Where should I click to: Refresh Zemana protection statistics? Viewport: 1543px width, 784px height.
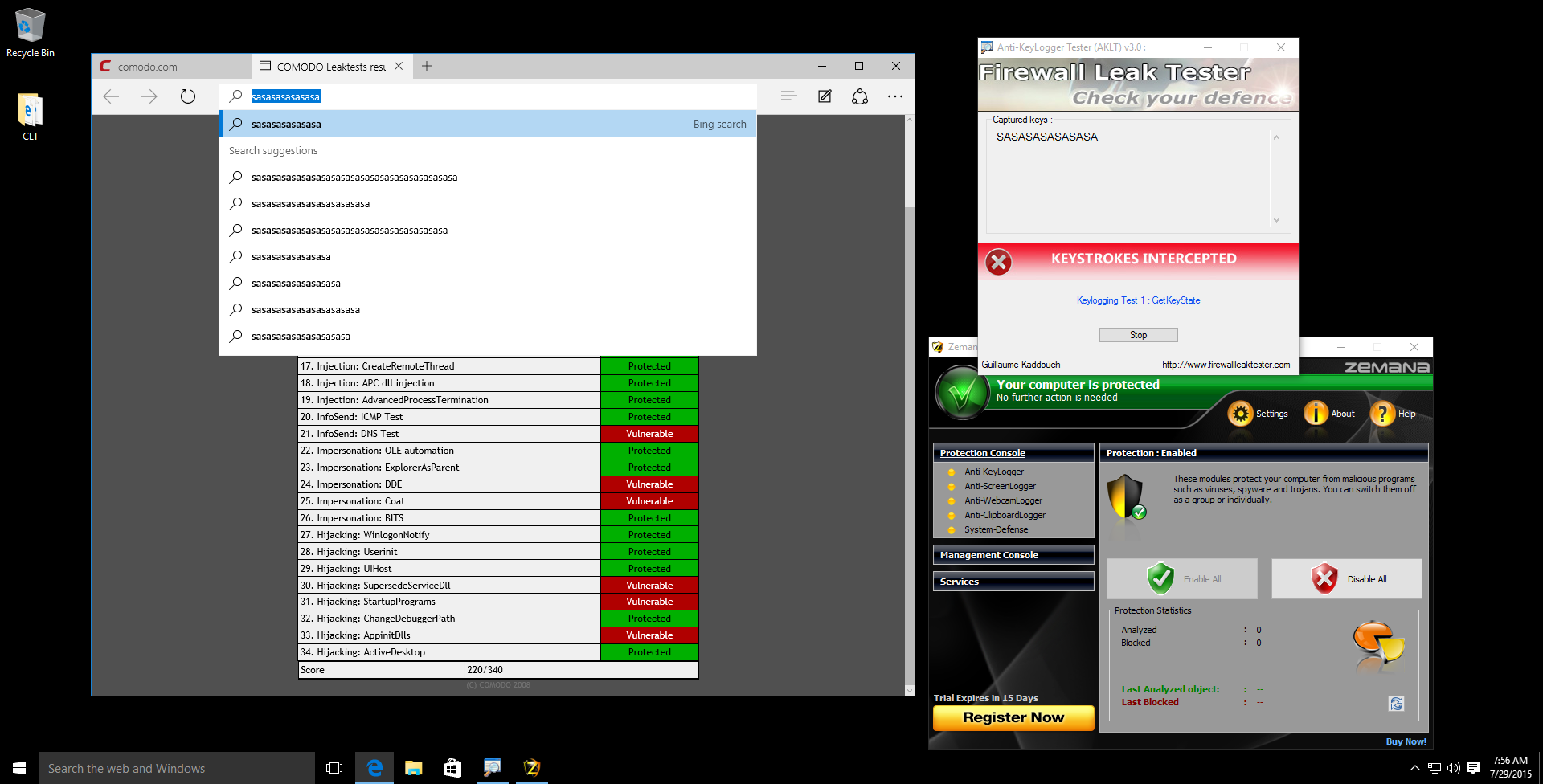(1396, 704)
